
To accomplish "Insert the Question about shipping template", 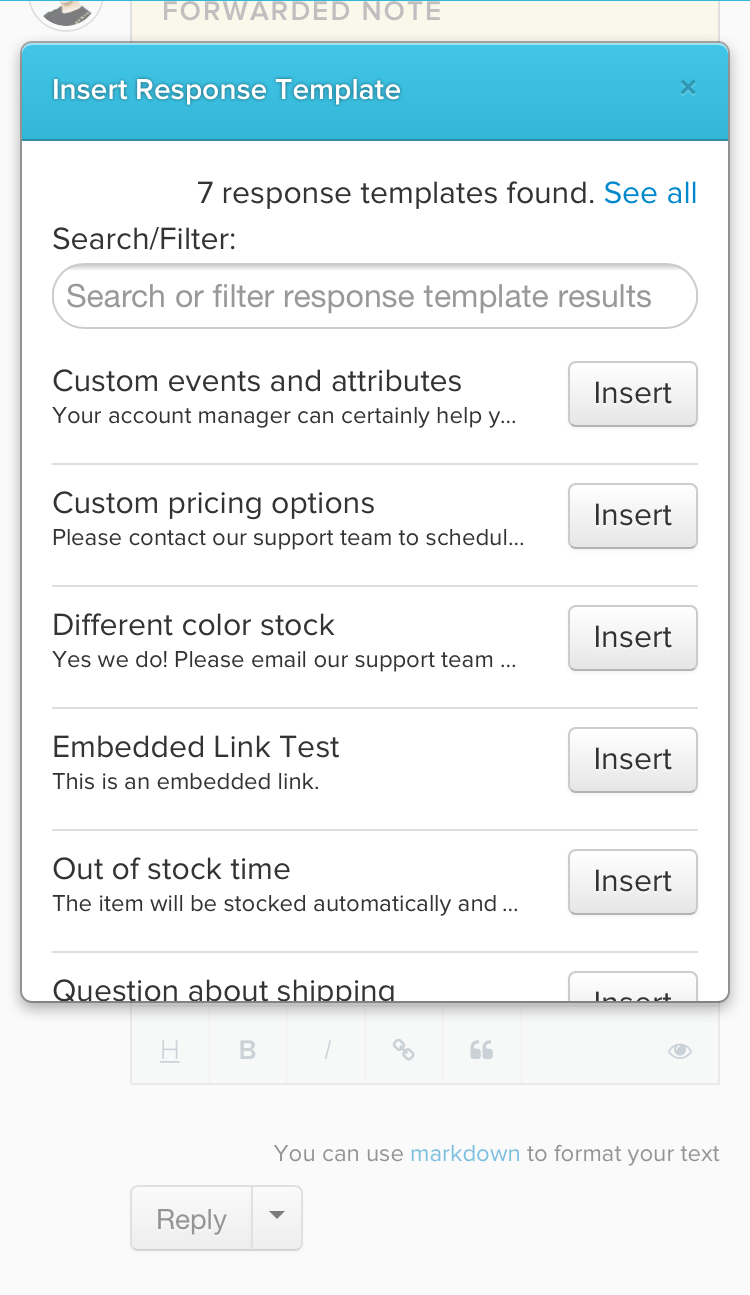I will pyautogui.click(x=632, y=990).
